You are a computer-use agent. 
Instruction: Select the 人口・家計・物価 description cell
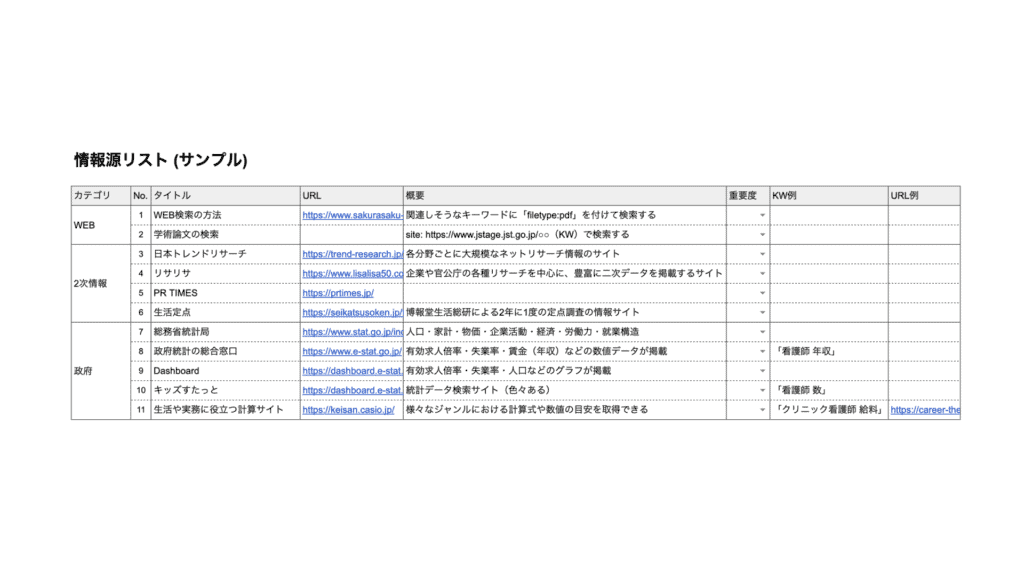(x=564, y=332)
